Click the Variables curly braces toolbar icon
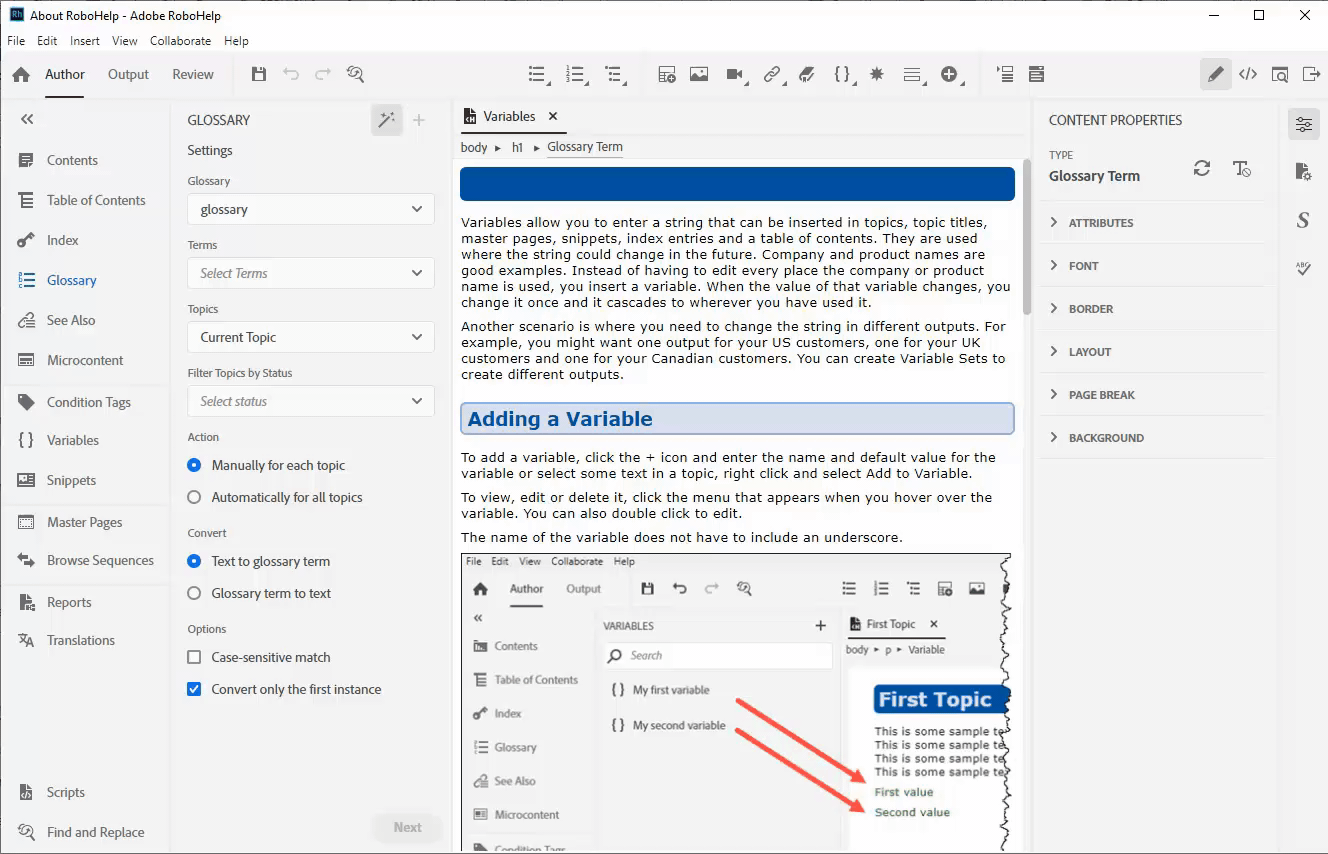This screenshot has height=854, width=1328. (843, 74)
